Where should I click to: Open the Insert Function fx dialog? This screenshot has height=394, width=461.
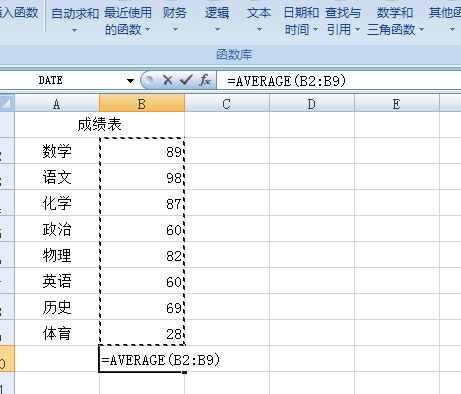(x=205, y=80)
